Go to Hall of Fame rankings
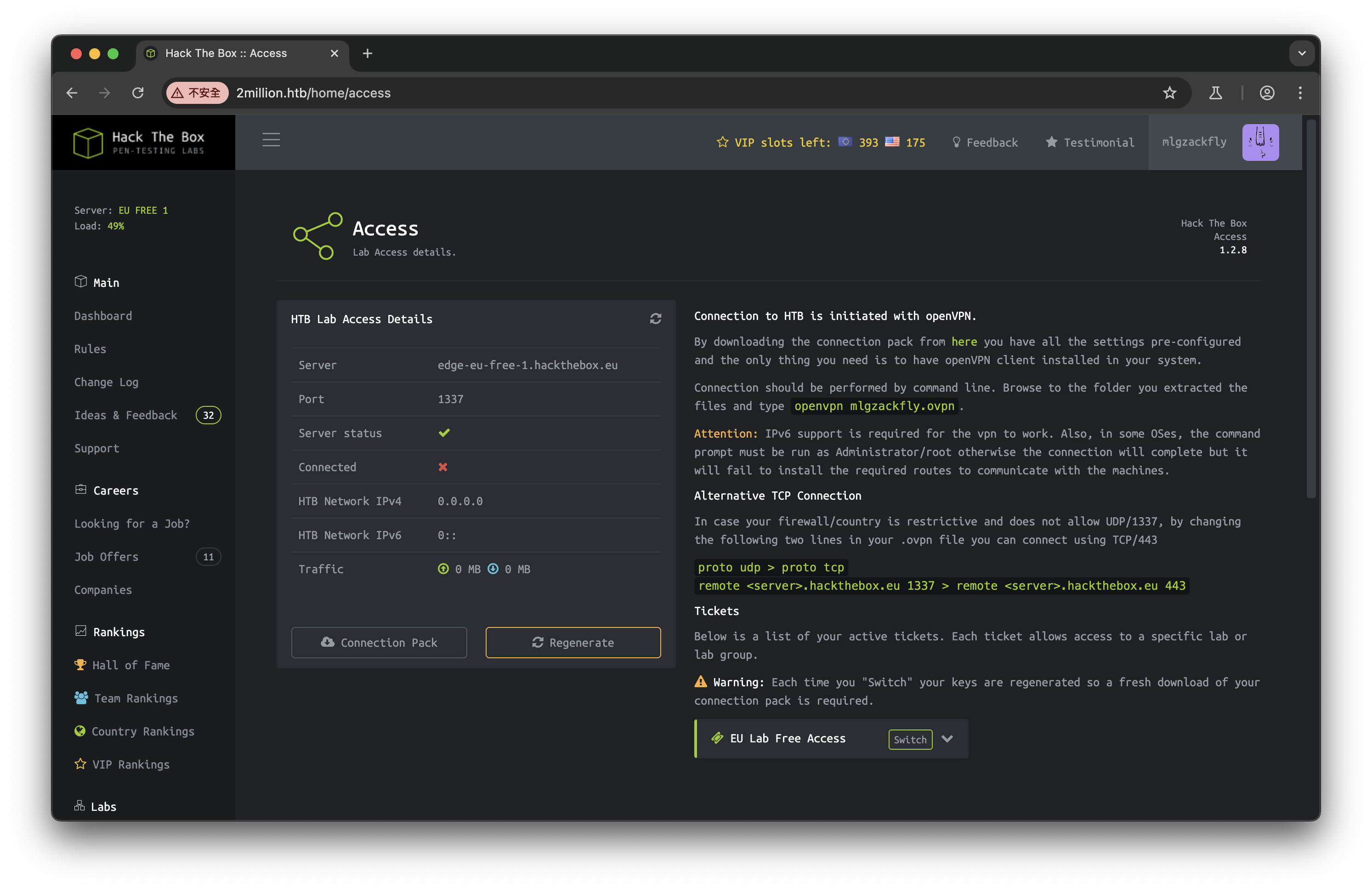The width and height of the screenshot is (1372, 889). pos(131,665)
